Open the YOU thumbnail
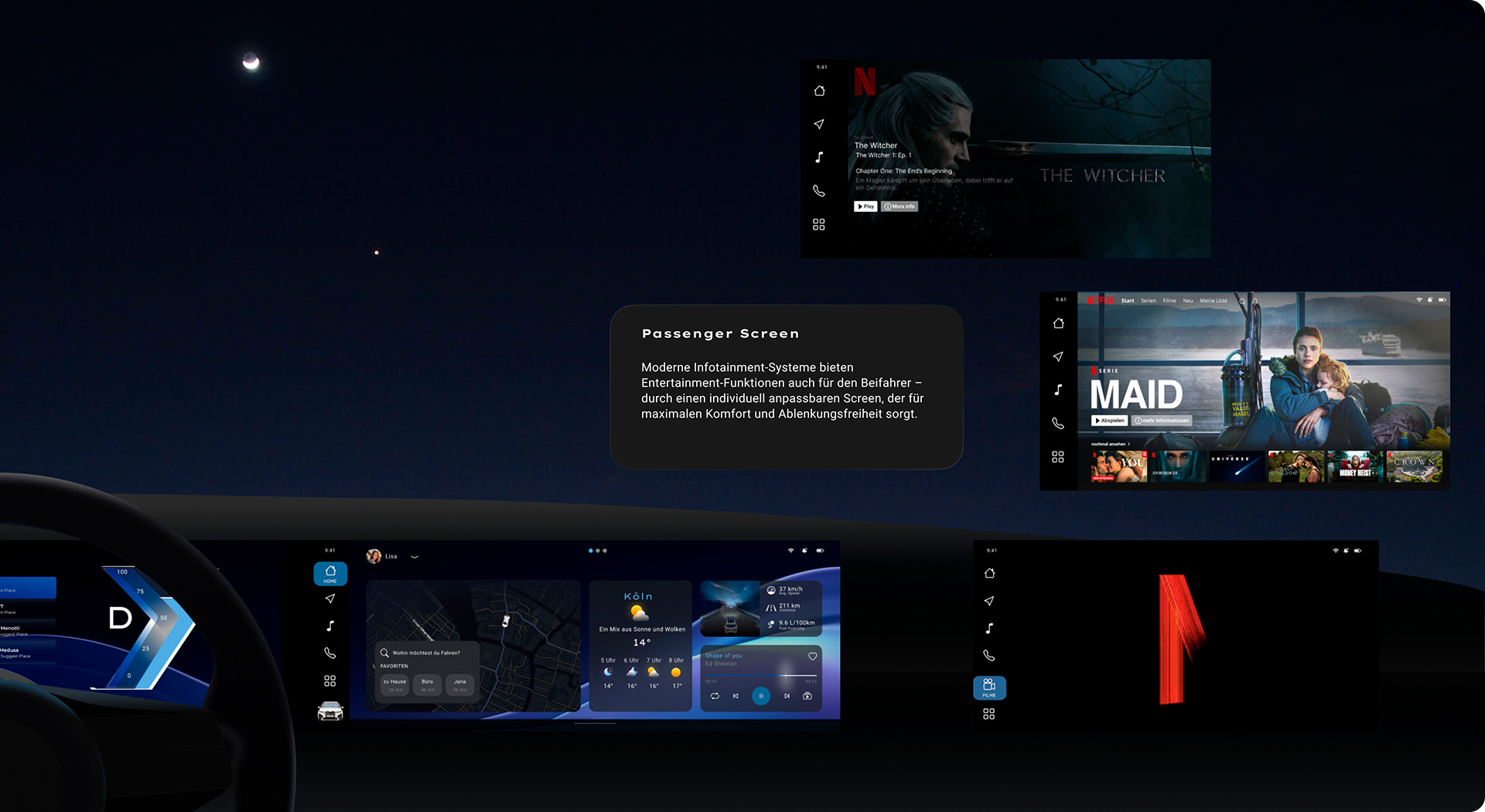 [1119, 466]
